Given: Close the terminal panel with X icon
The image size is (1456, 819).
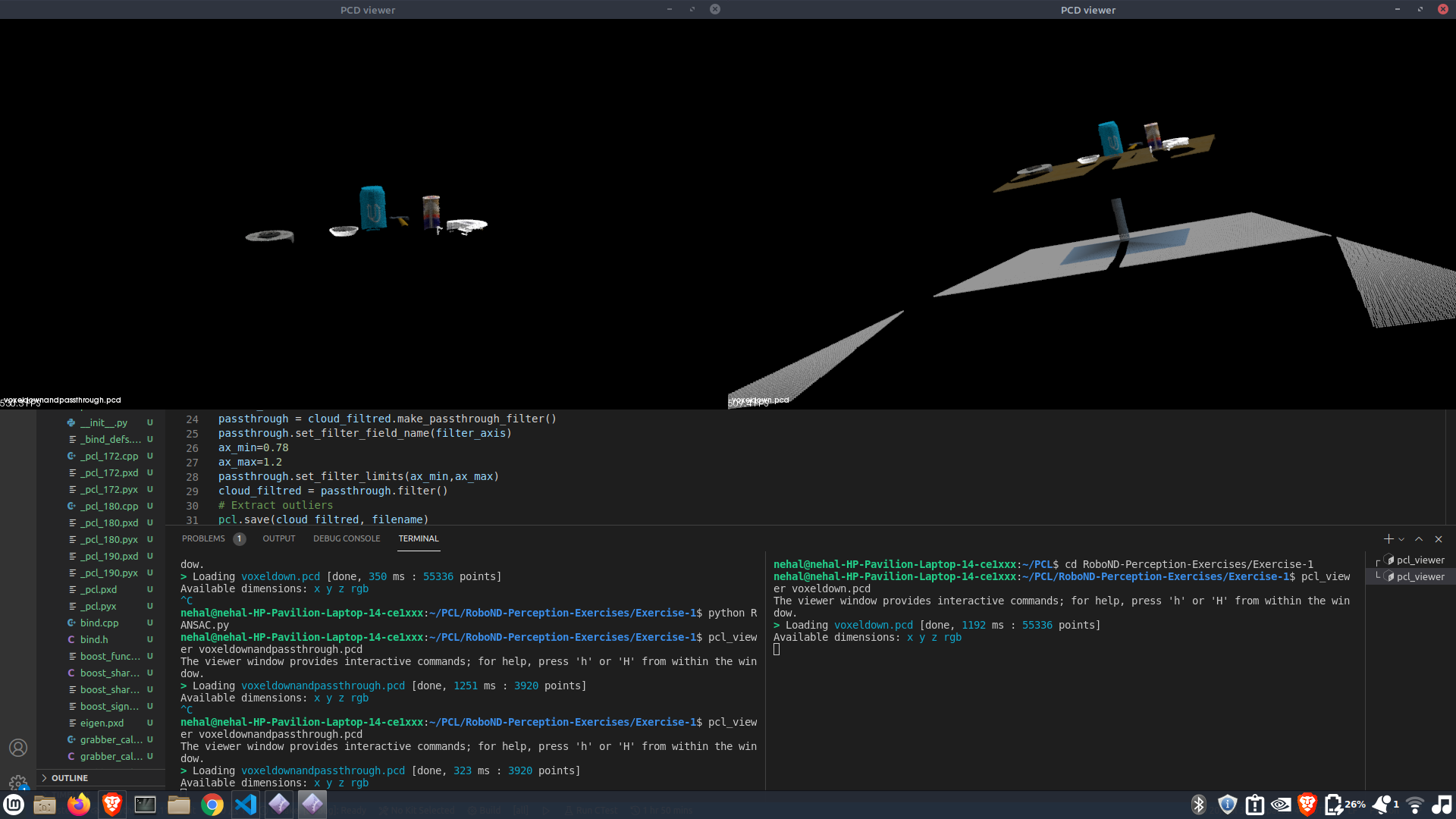Looking at the screenshot, I should [x=1439, y=539].
